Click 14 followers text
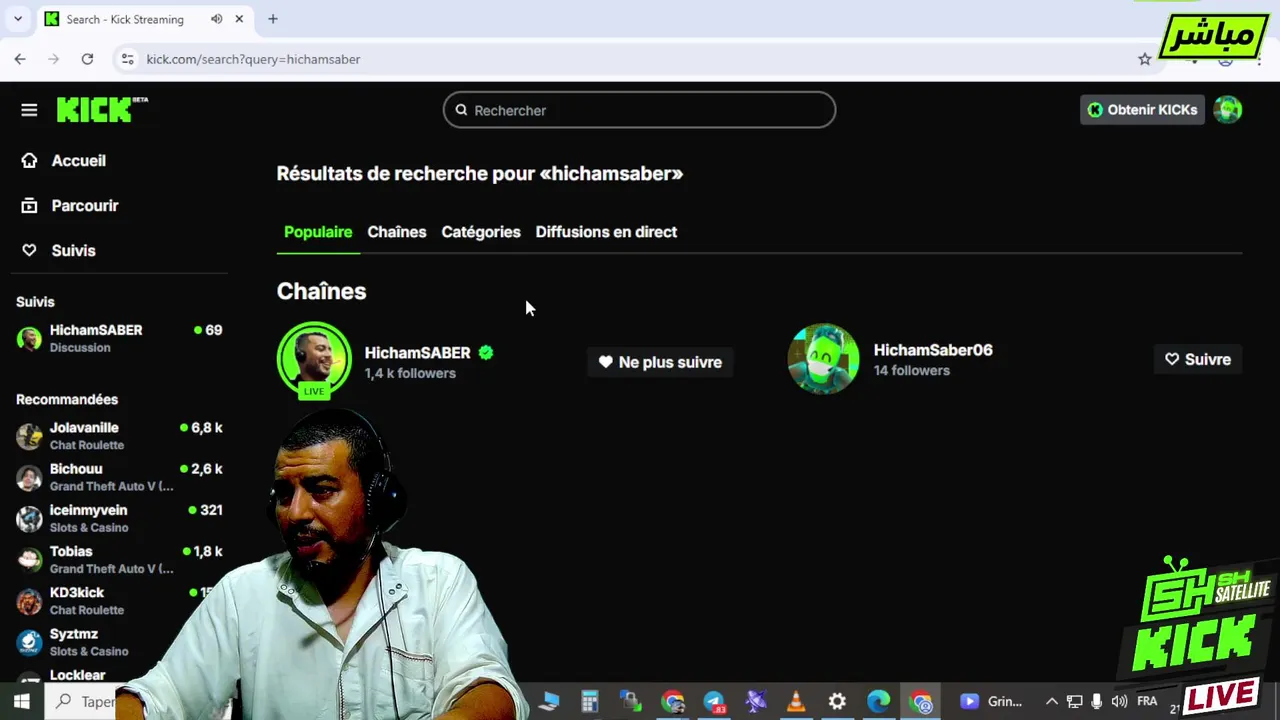Viewport: 1280px width, 720px height. click(x=911, y=370)
